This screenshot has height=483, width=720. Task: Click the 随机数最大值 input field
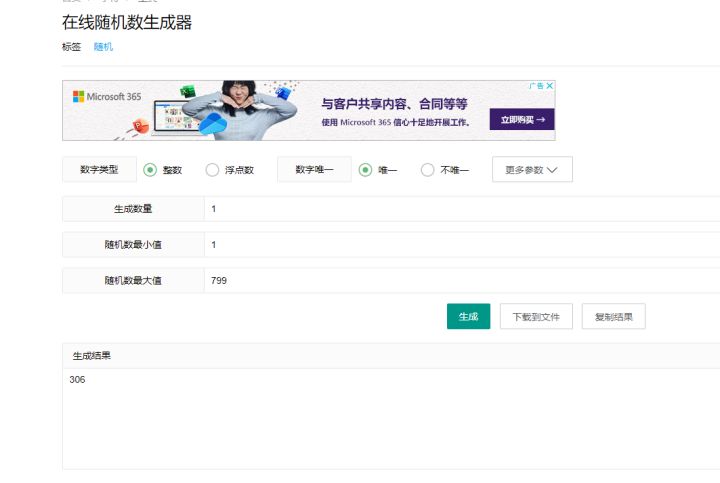[x=462, y=281]
